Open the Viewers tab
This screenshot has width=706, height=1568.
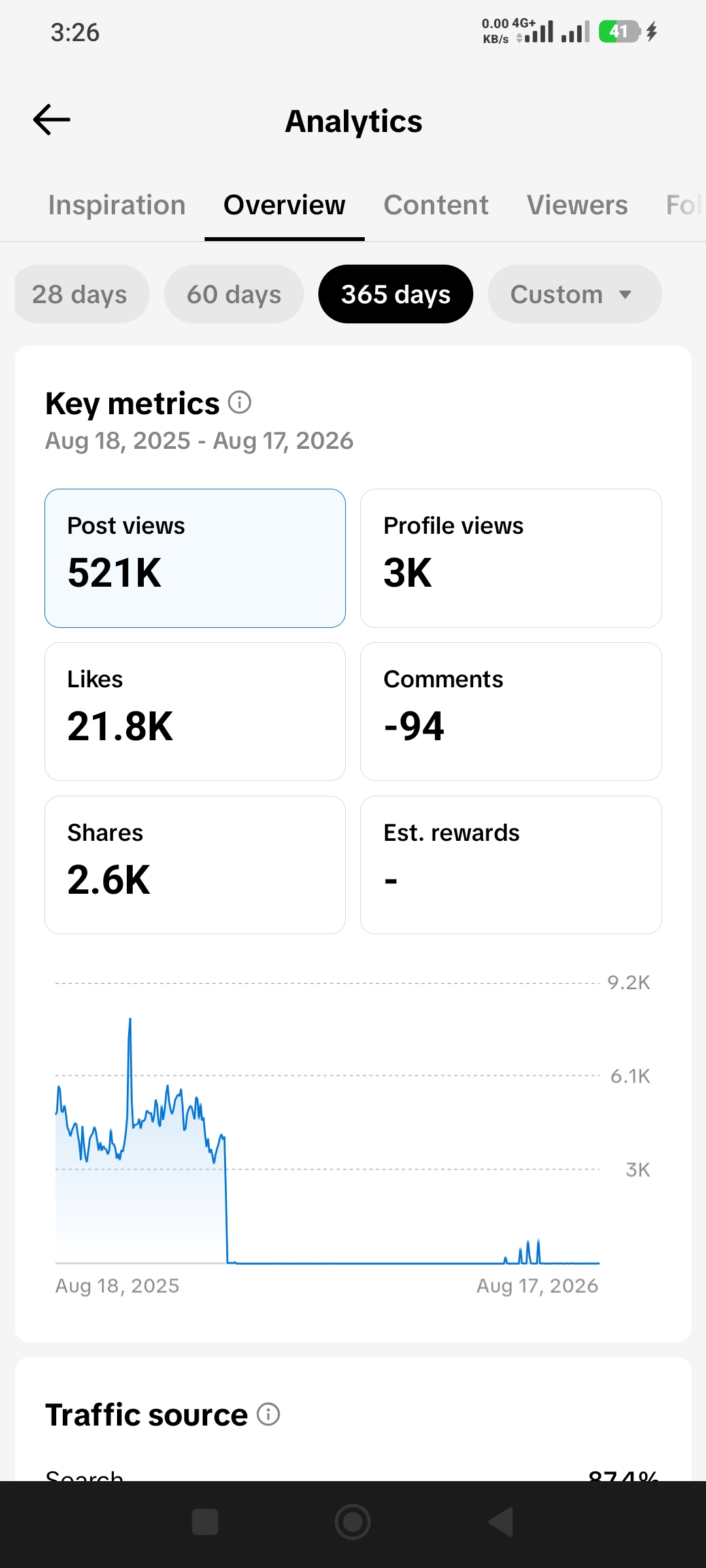point(577,205)
